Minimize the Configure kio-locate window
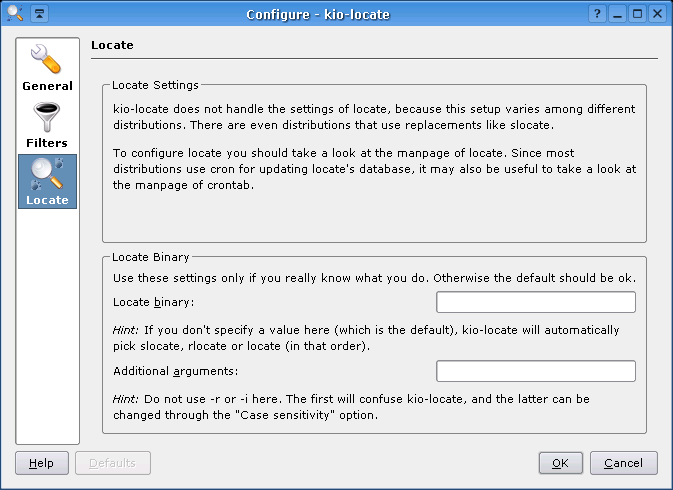The image size is (673, 490). tap(618, 14)
